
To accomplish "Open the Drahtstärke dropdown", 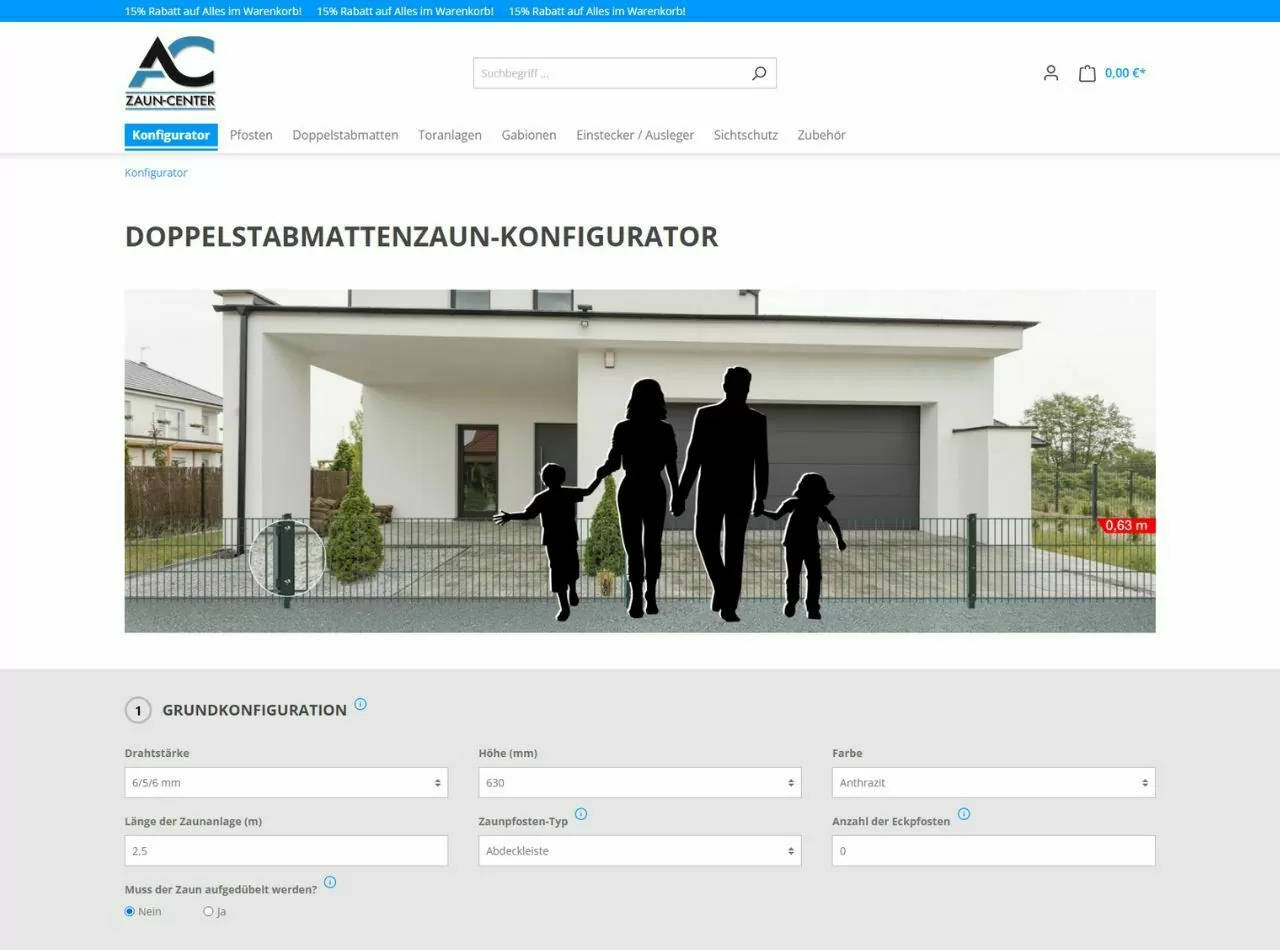I will tap(285, 782).
